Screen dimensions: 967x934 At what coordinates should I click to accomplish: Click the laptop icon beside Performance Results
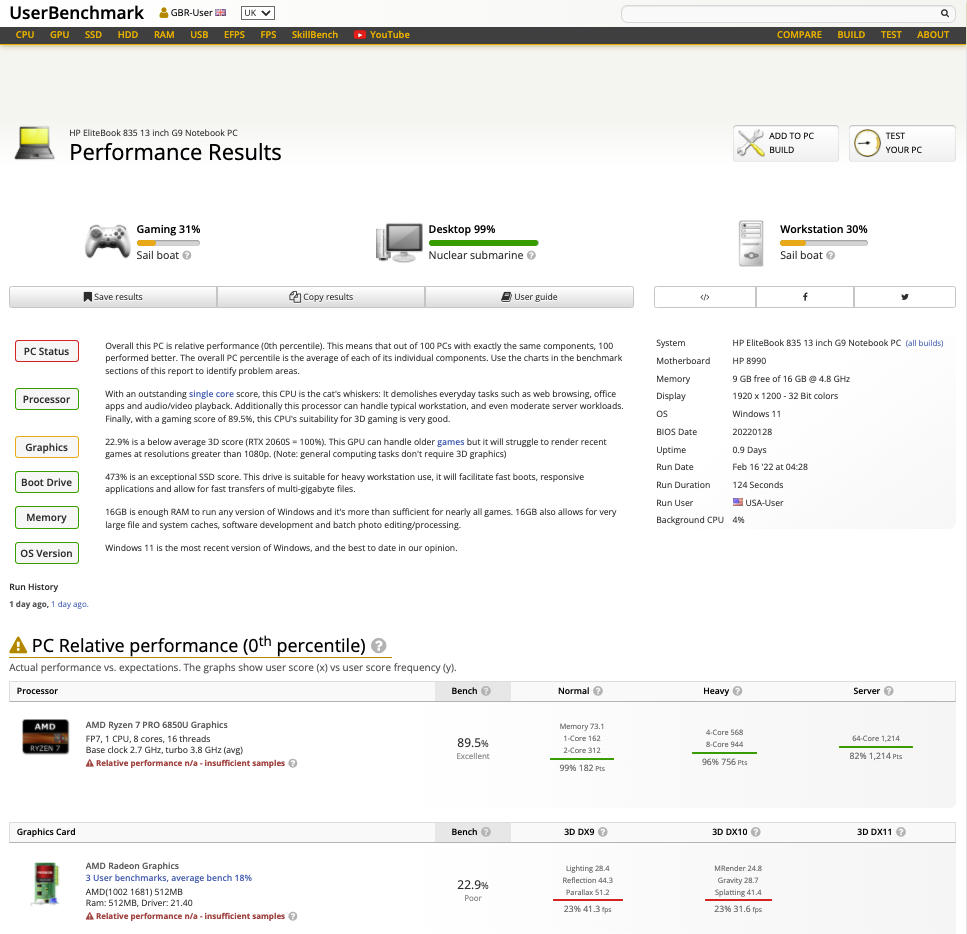34,144
